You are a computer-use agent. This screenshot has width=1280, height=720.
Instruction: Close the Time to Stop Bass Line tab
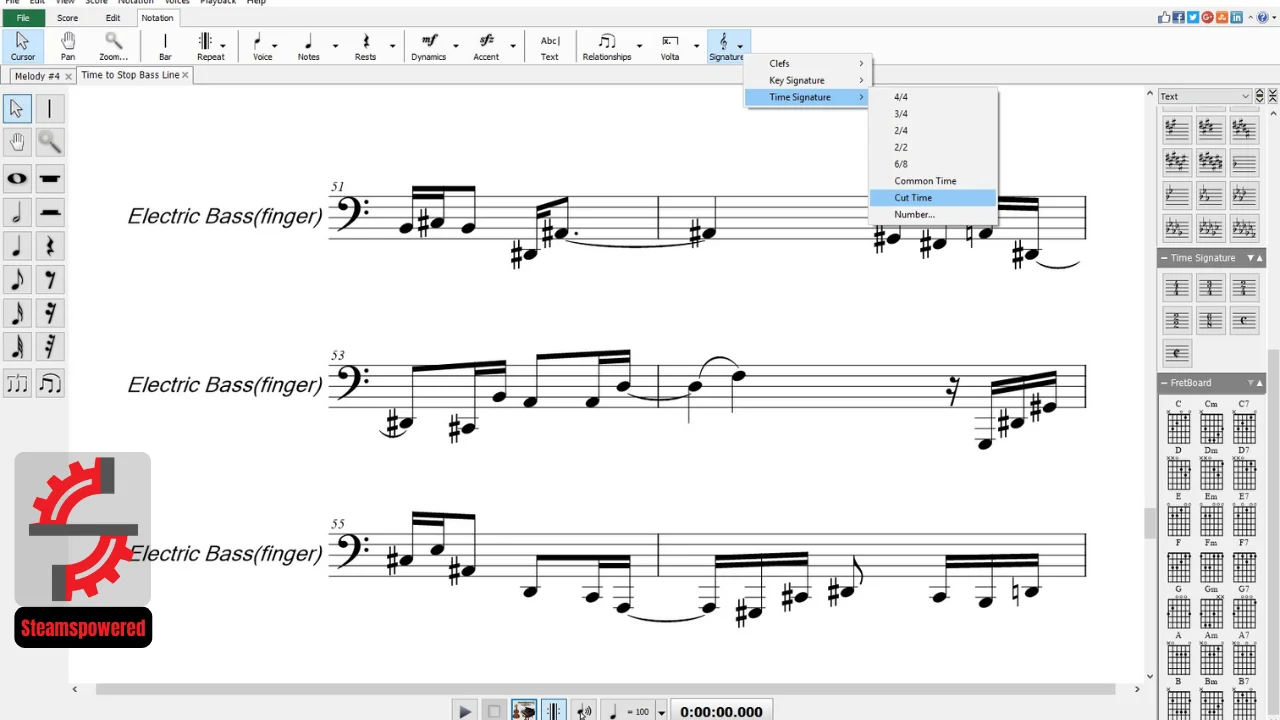(x=185, y=75)
